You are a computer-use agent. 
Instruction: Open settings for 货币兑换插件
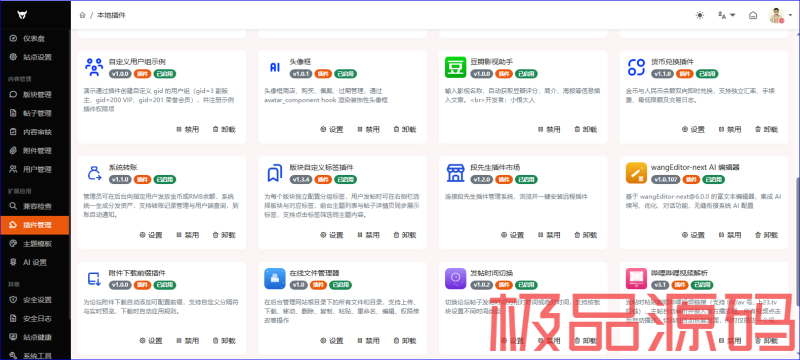tap(693, 130)
